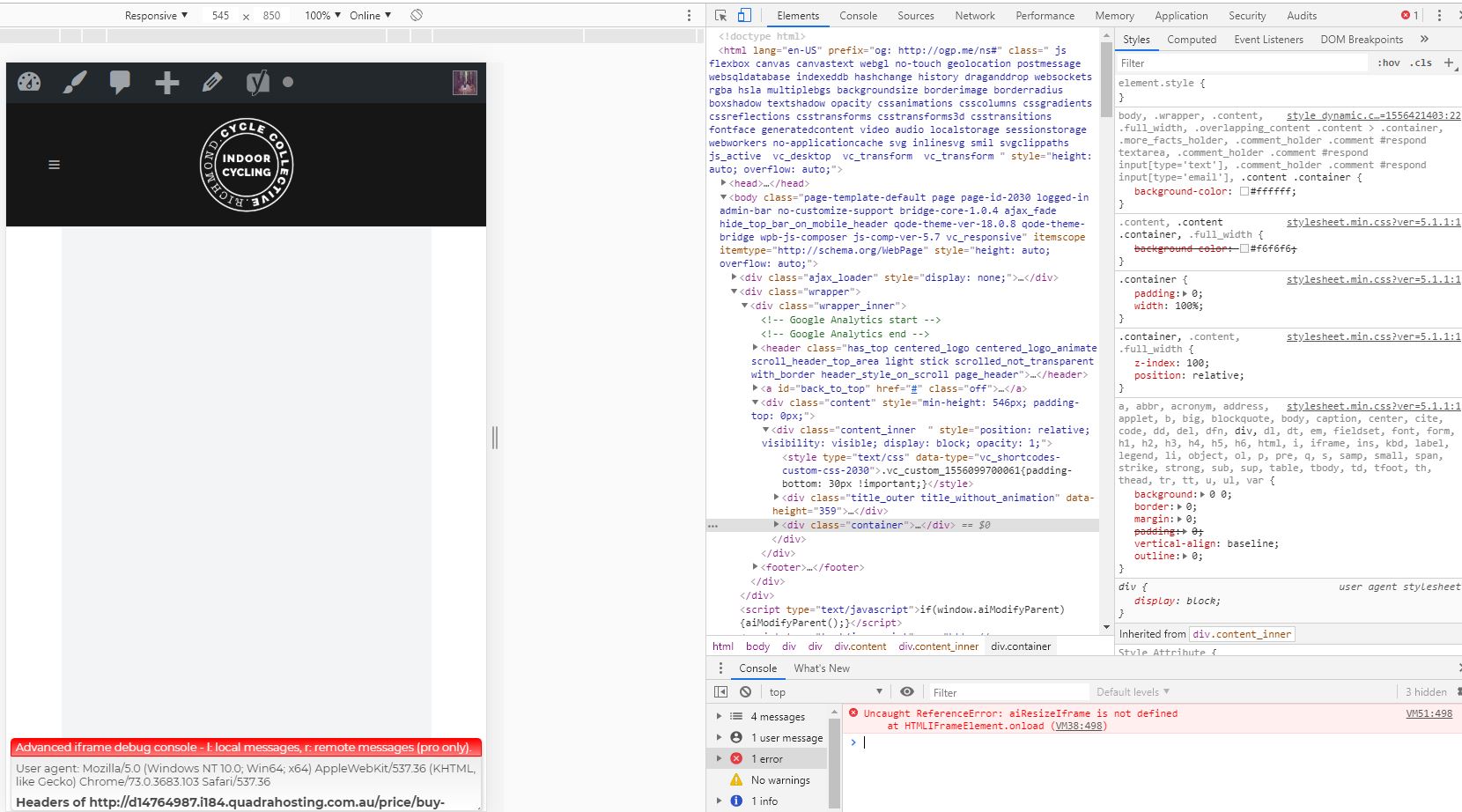Switch to the Computed tab
This screenshot has height=812, width=1462.
tap(1191, 40)
